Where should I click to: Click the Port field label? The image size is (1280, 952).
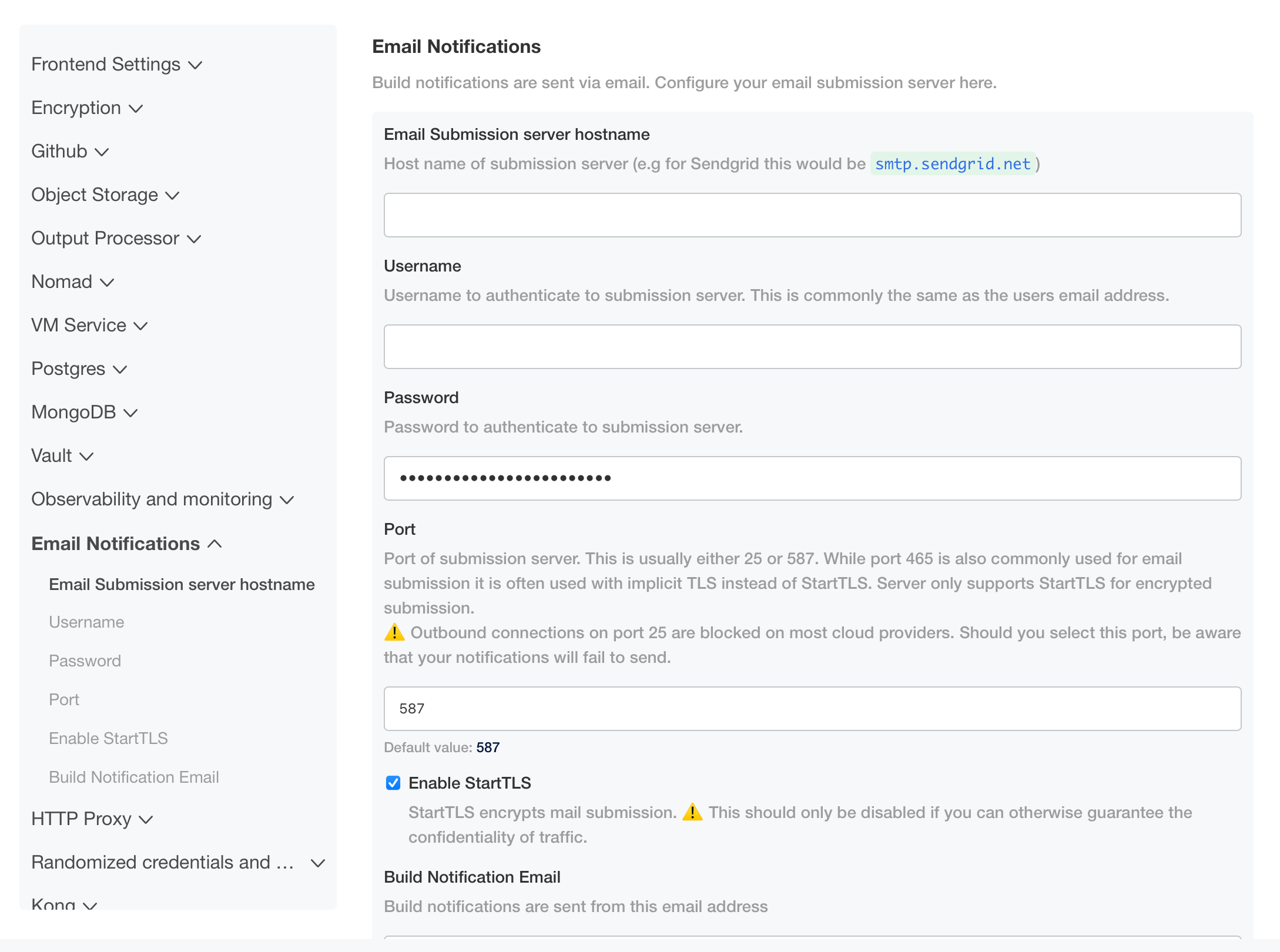click(x=400, y=529)
